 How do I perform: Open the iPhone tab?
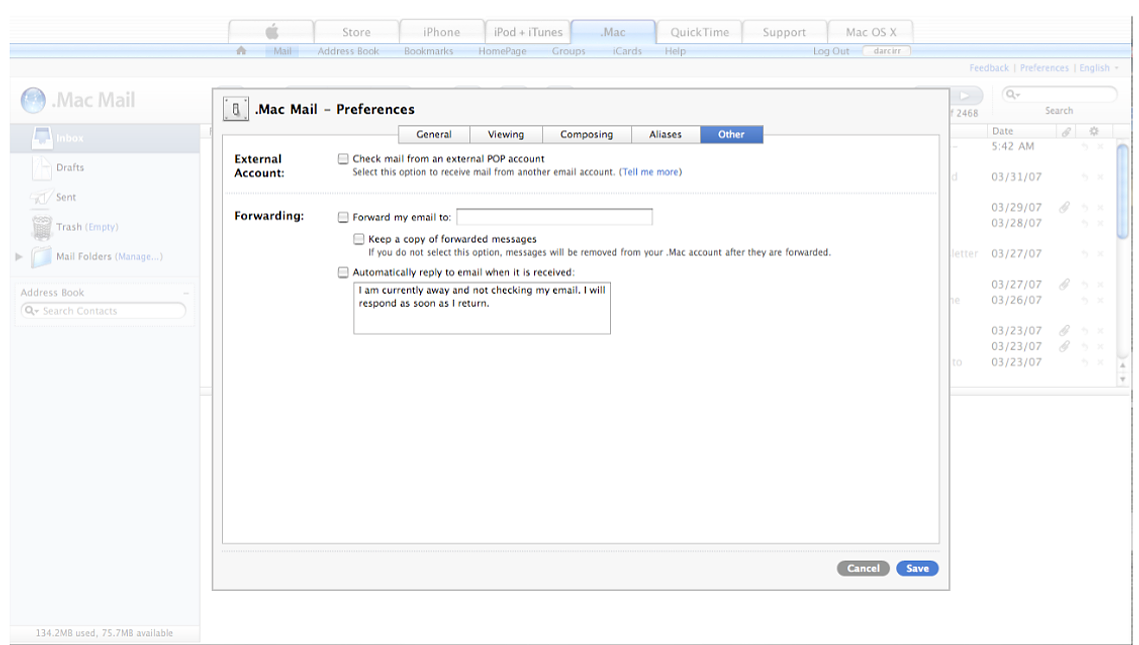[x=442, y=32]
